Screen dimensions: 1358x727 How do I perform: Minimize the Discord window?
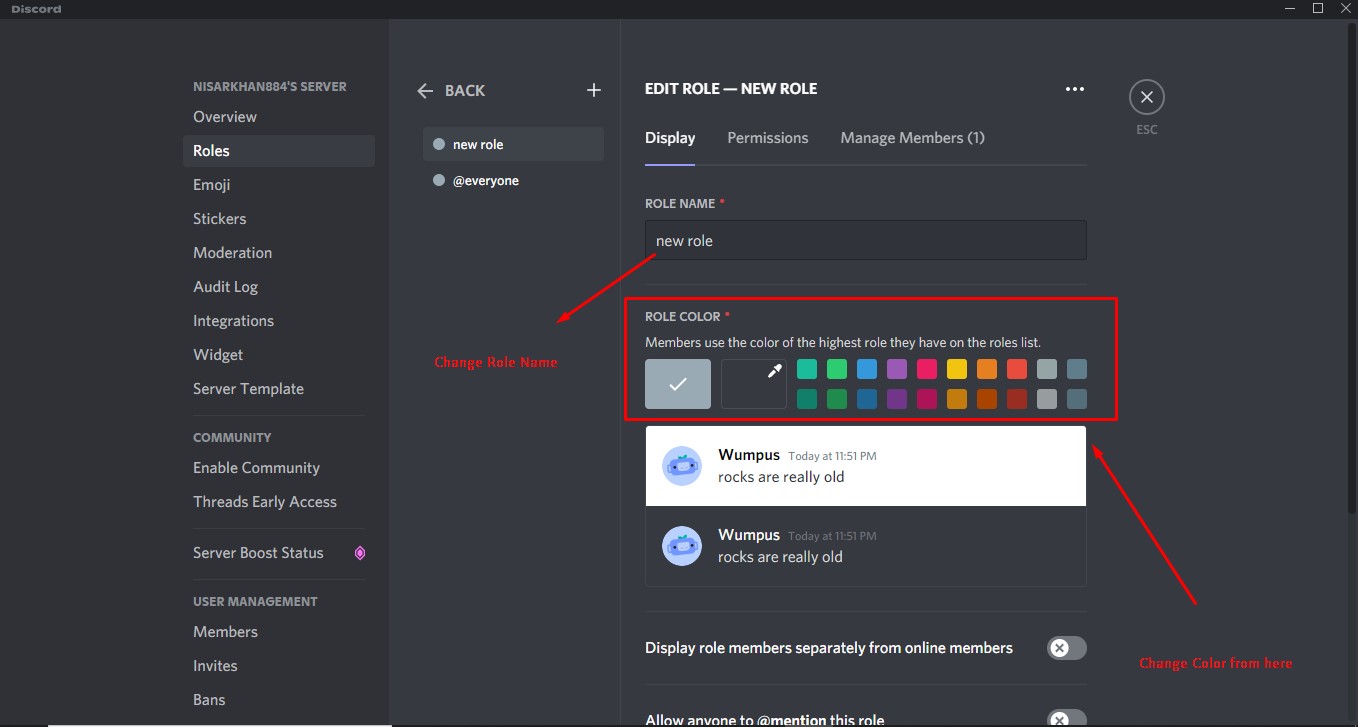pos(1290,8)
